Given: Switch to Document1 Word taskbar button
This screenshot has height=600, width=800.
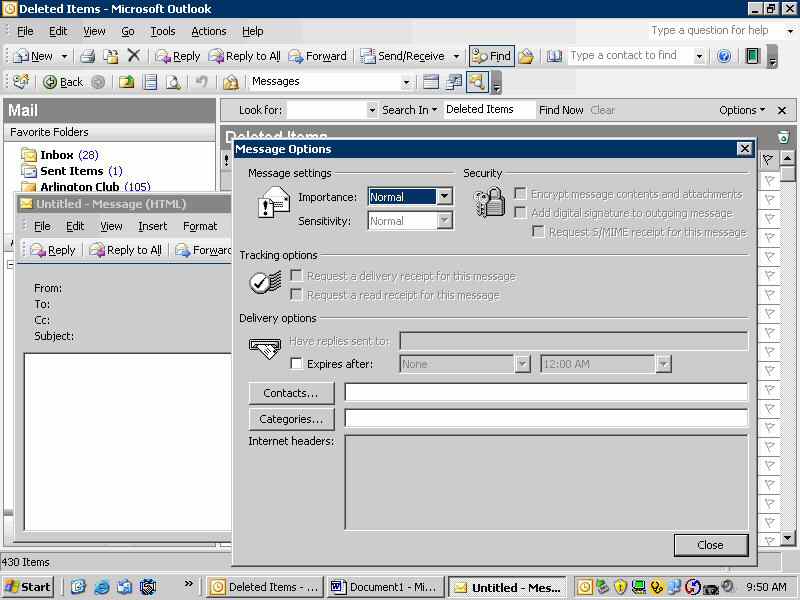Looking at the screenshot, I should pos(386,587).
